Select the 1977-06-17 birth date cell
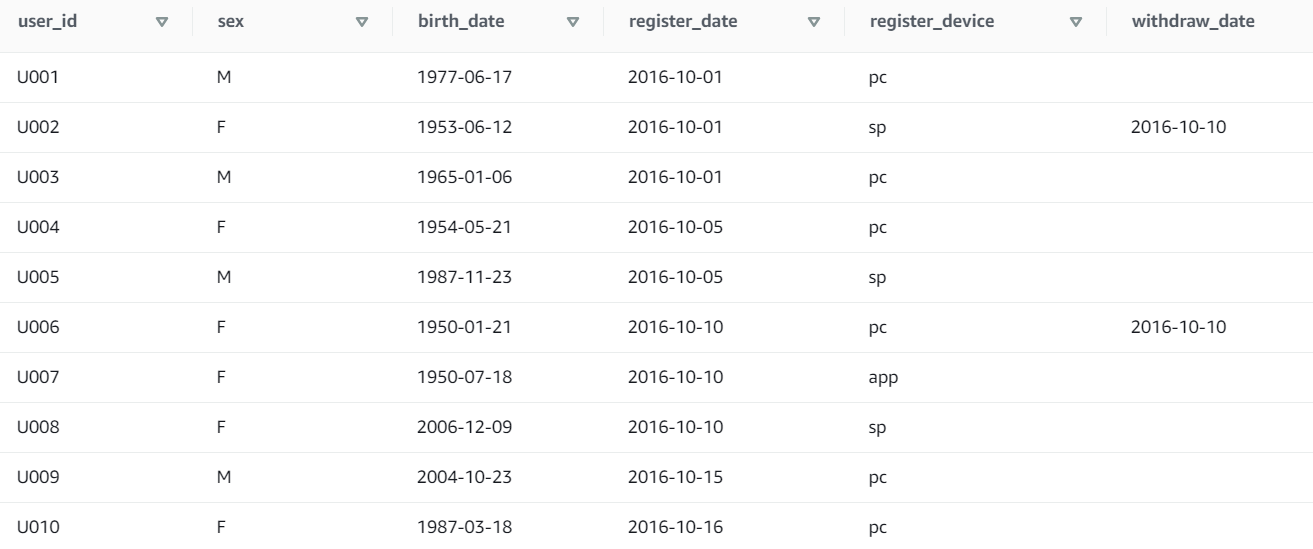Image resolution: width=1313 pixels, height=549 pixels. pos(464,78)
